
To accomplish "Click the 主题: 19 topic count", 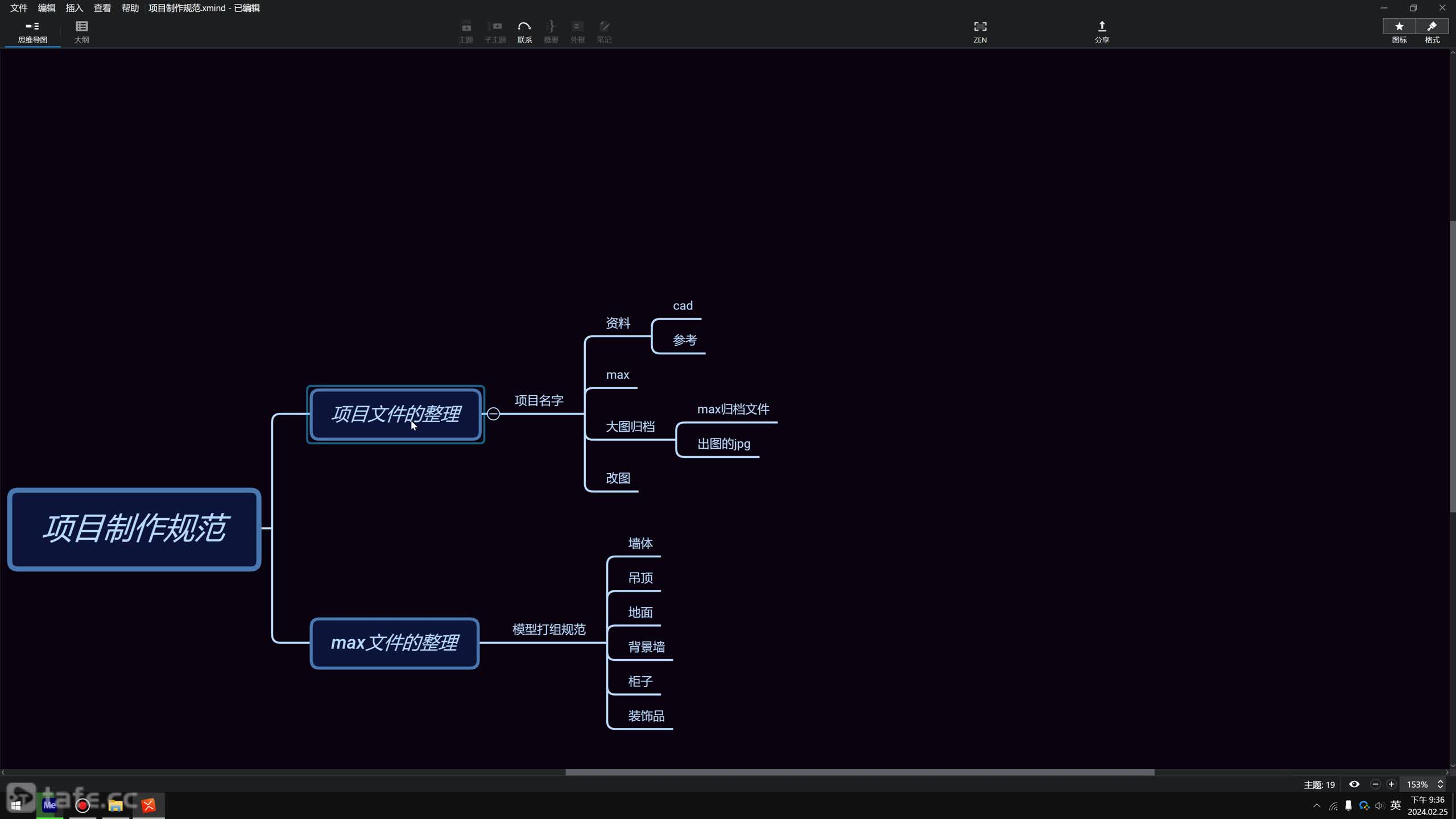I will (1319, 785).
